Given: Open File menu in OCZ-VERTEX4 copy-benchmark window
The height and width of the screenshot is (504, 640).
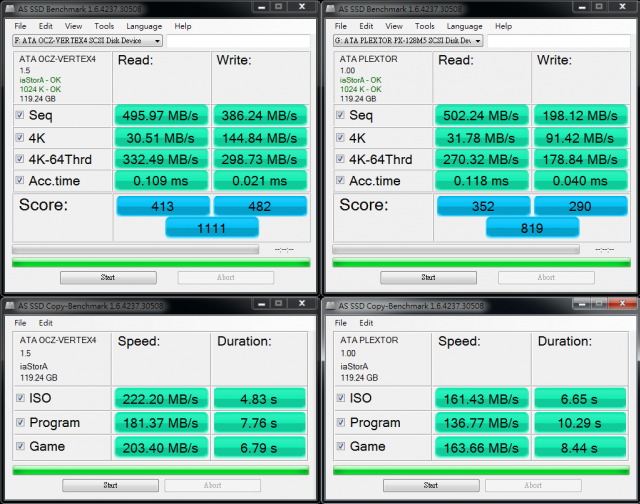Looking at the screenshot, I should (x=20, y=323).
